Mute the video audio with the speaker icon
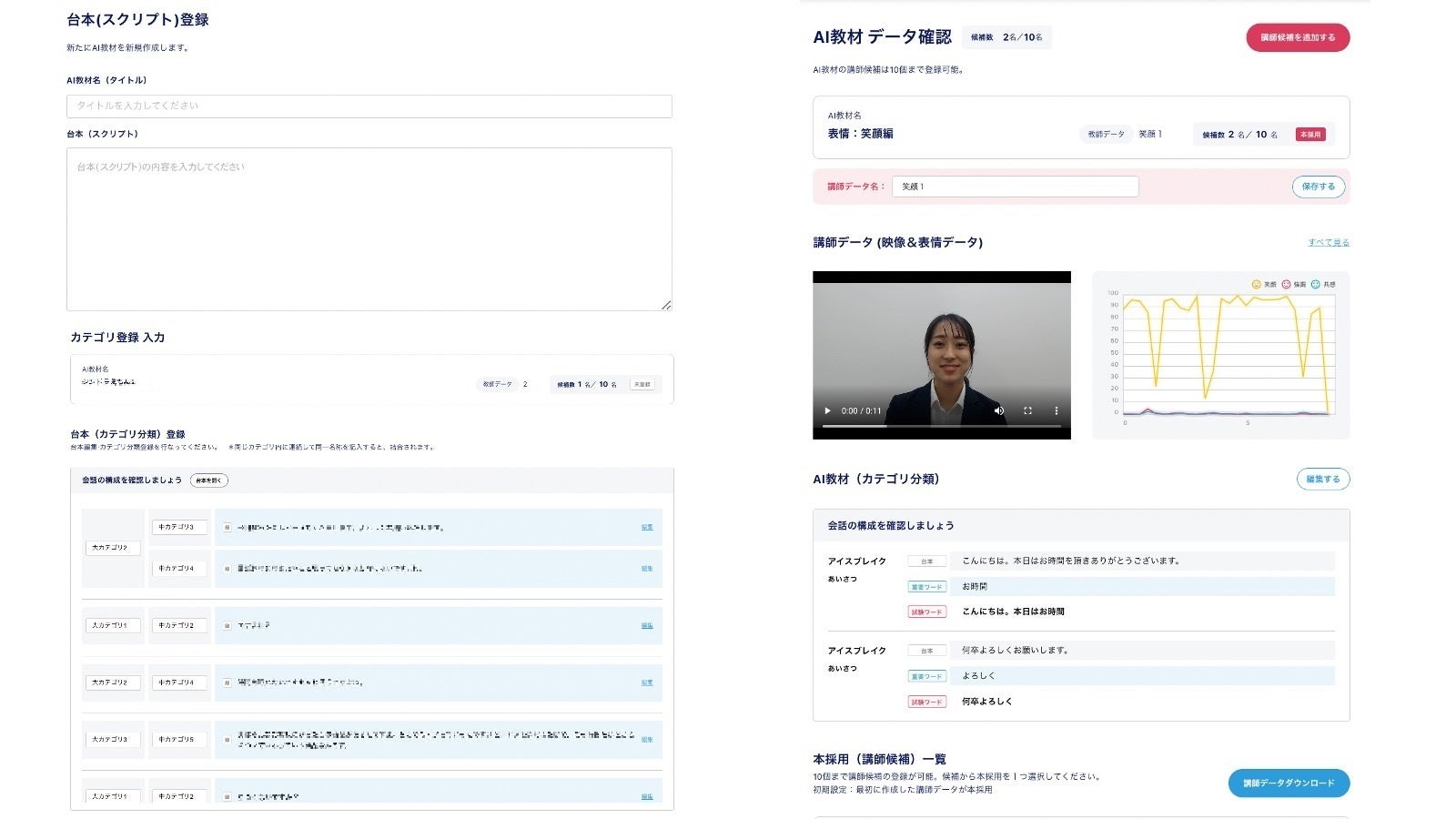Screen dimensions: 1456x819 tap(999, 410)
